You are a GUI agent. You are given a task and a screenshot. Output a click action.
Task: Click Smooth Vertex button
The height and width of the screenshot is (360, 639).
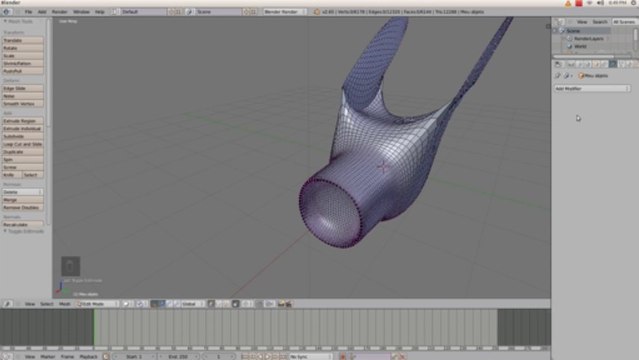[x=23, y=104]
